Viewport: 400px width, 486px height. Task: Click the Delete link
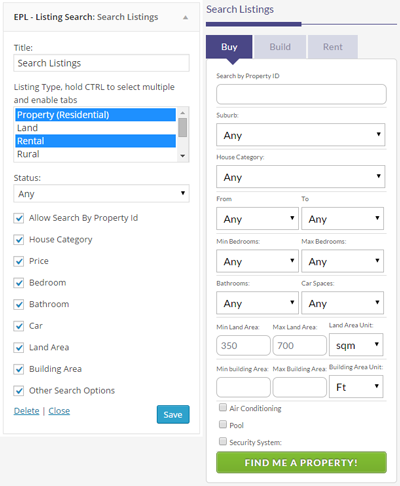tap(26, 411)
